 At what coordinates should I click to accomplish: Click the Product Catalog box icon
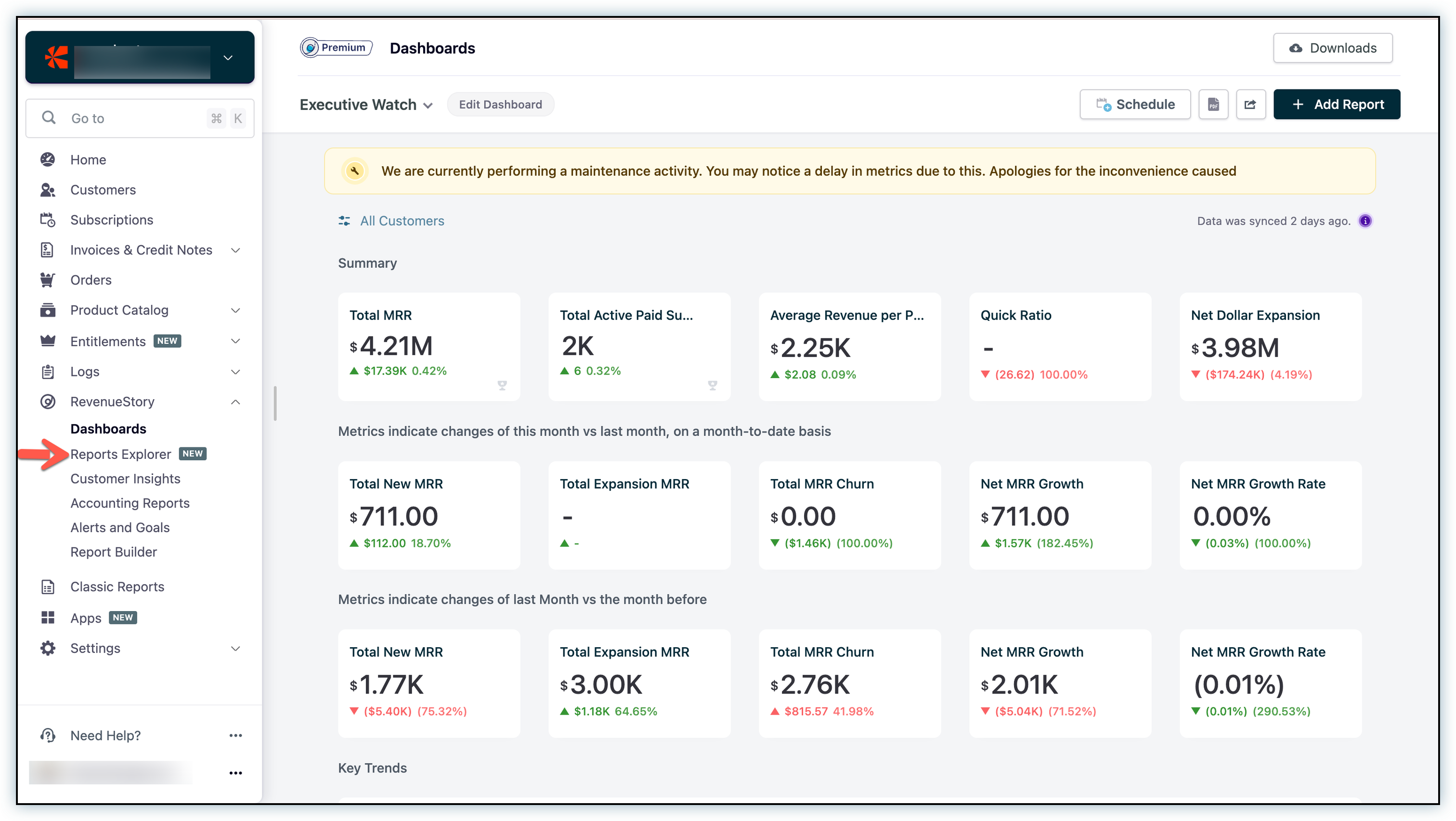tap(48, 310)
